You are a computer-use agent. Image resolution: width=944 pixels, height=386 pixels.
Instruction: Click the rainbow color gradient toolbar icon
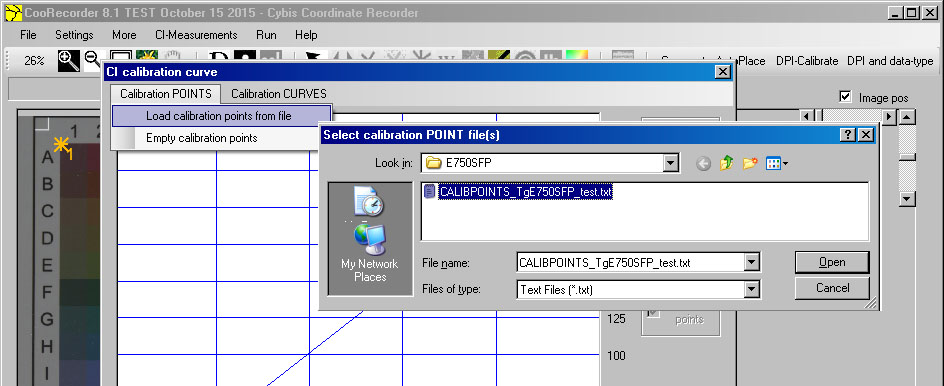[576, 58]
